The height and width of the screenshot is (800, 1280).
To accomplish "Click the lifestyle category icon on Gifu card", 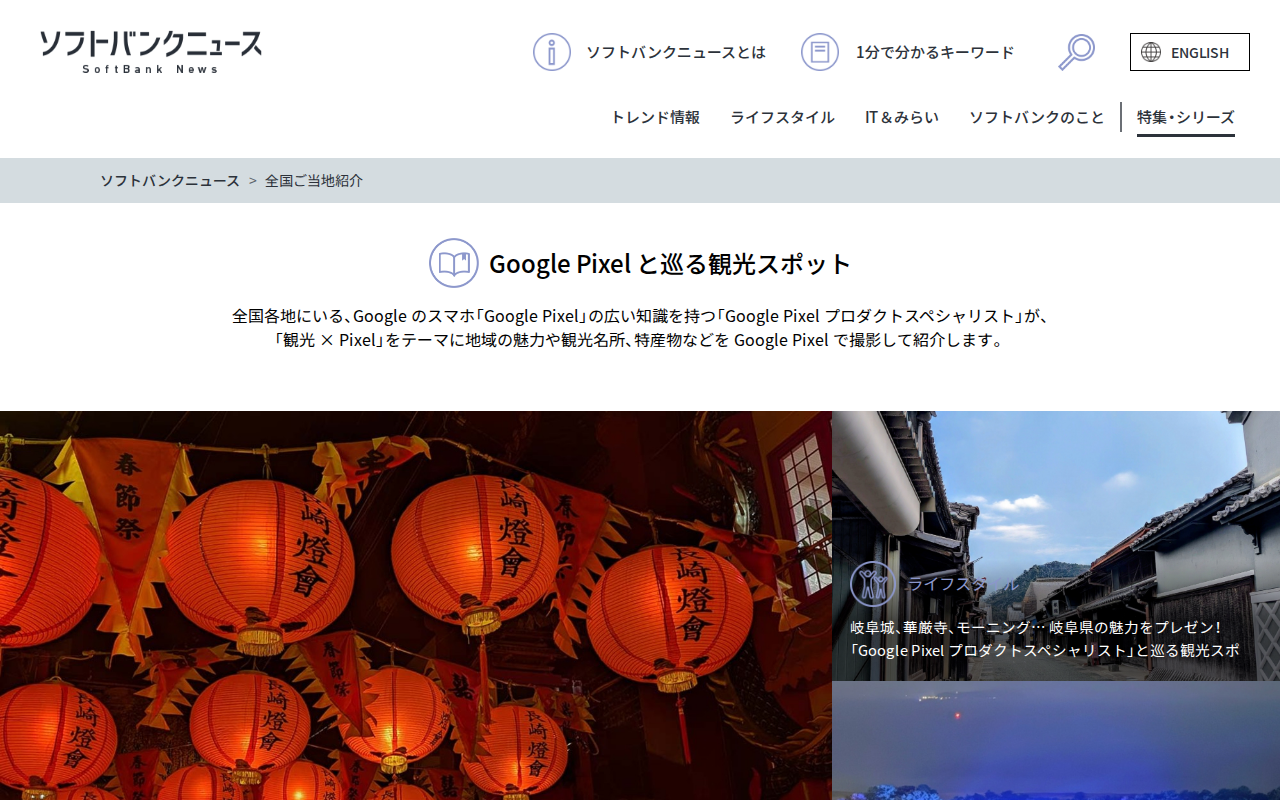I will (x=873, y=584).
